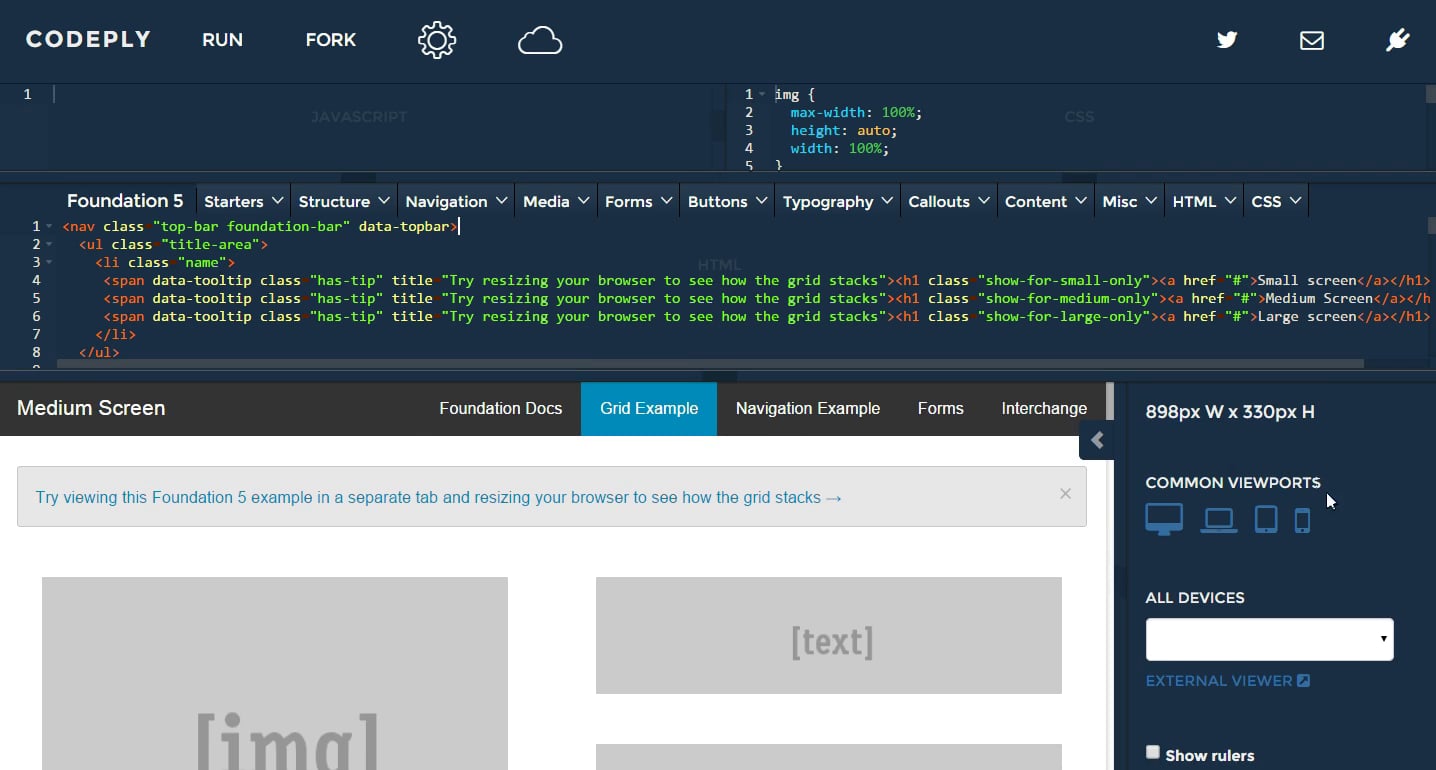Open the settings gear icon
This screenshot has height=770, width=1436.
pos(437,40)
